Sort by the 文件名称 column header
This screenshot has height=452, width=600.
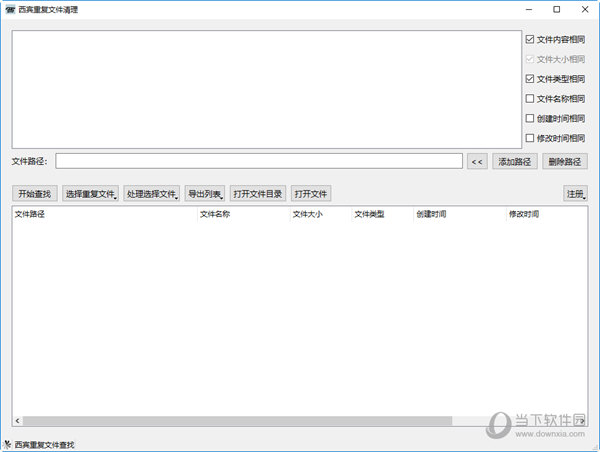pyautogui.click(x=244, y=214)
